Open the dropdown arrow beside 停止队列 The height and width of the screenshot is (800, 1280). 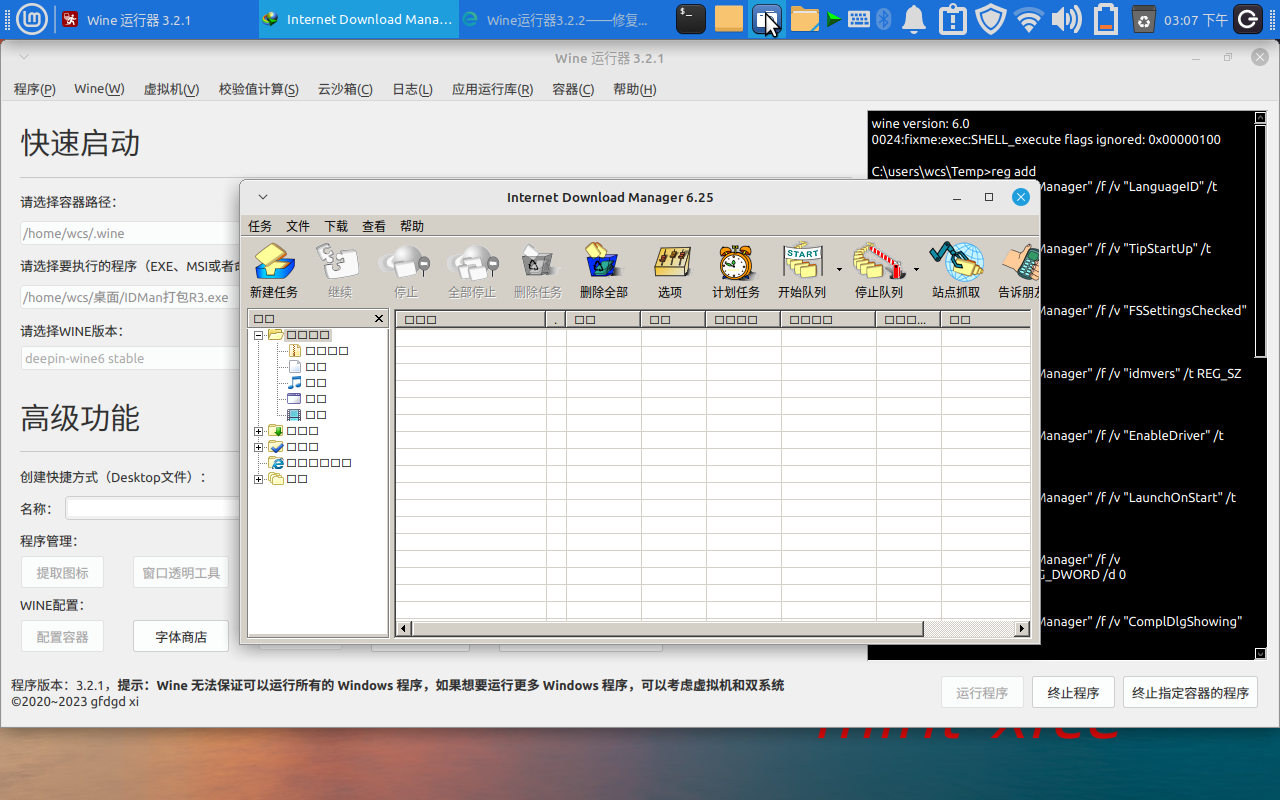click(x=916, y=270)
